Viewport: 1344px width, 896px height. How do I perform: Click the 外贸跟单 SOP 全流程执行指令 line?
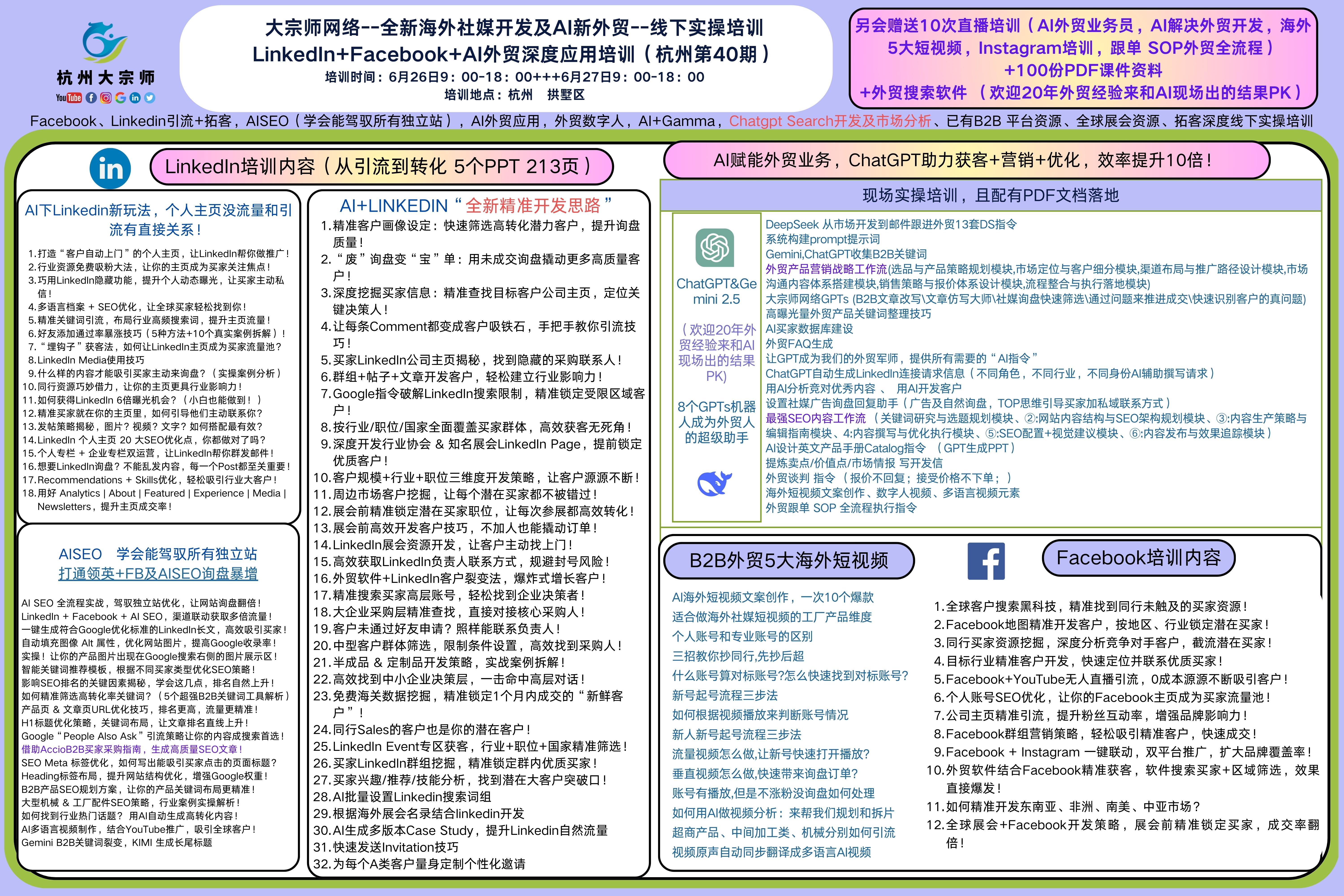tap(841, 508)
